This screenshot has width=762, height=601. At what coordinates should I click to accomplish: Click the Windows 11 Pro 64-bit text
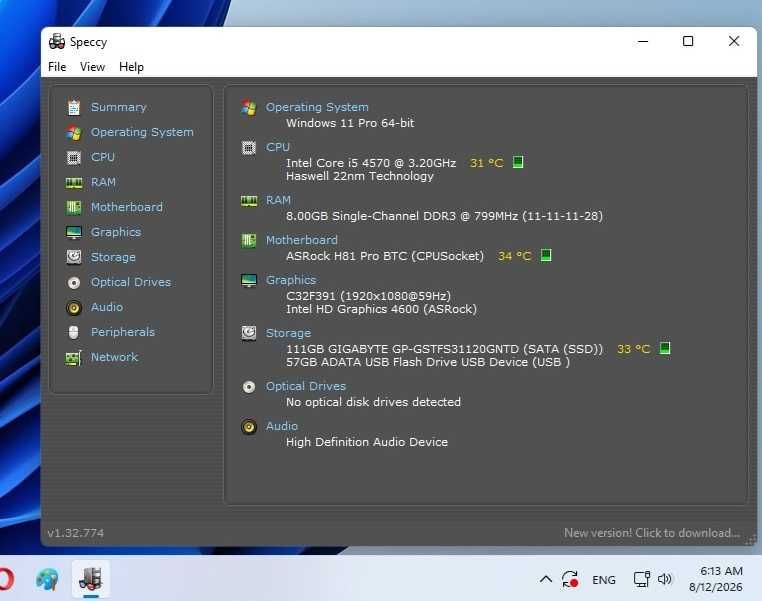click(x=350, y=123)
